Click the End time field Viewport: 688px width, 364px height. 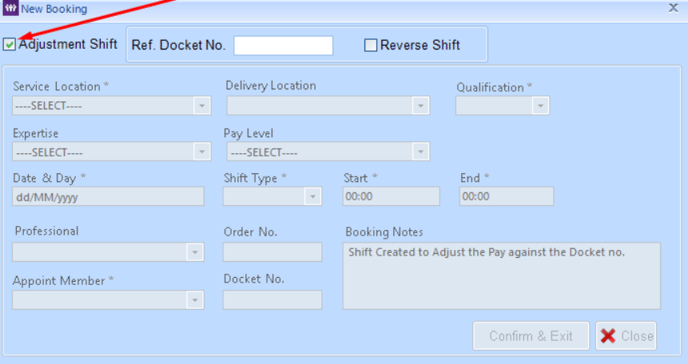pos(506,196)
